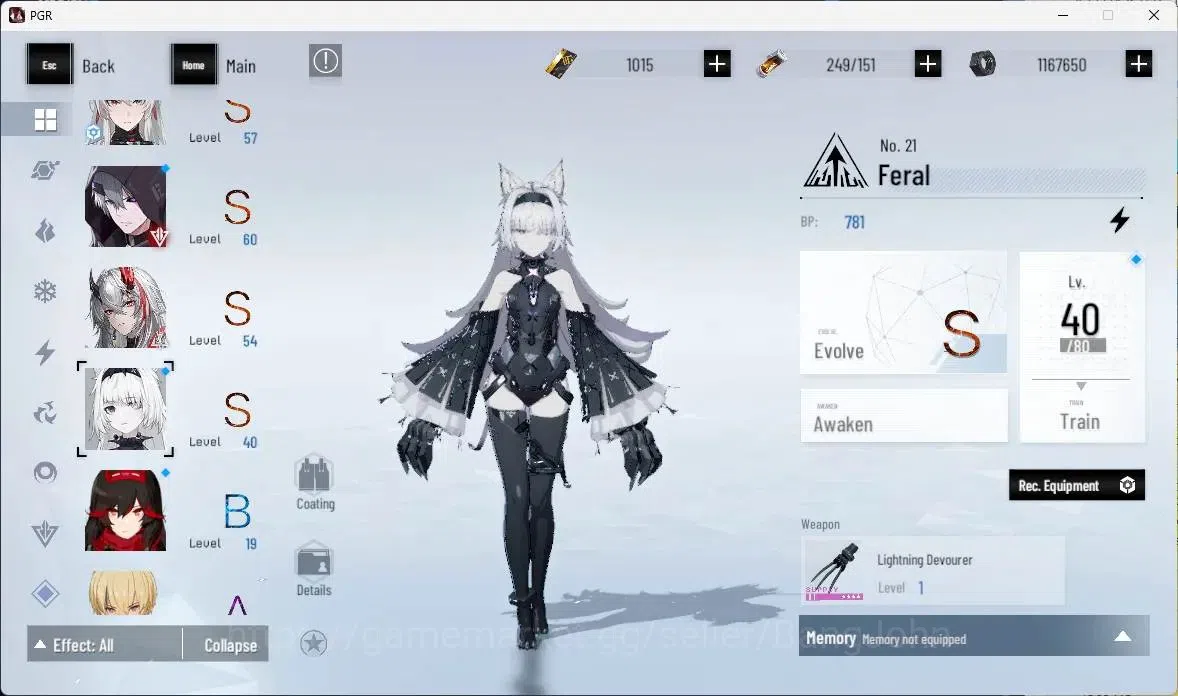Select the character at Level 57
The width and height of the screenshot is (1178, 696).
(x=125, y=122)
